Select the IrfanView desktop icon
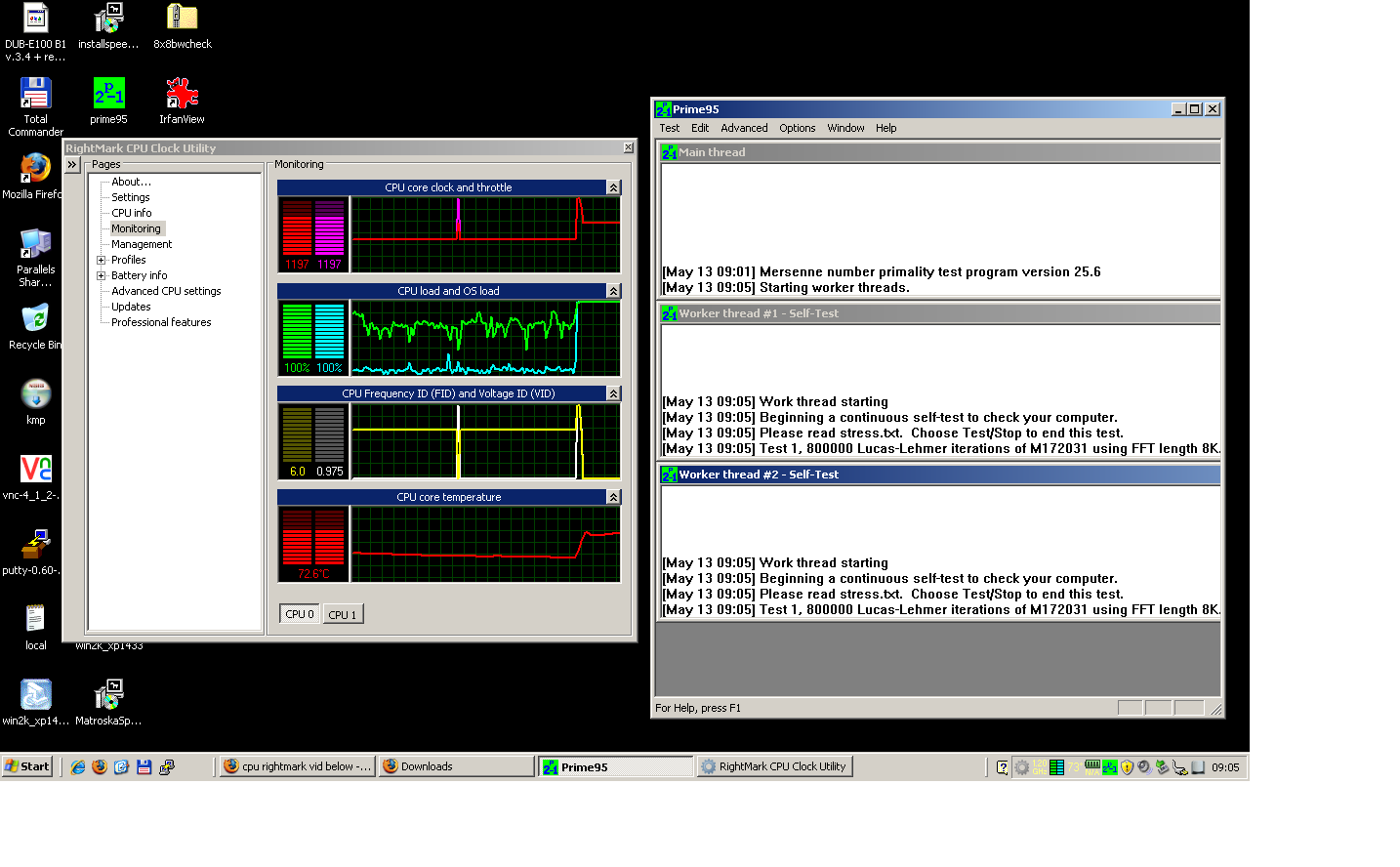 [x=182, y=102]
